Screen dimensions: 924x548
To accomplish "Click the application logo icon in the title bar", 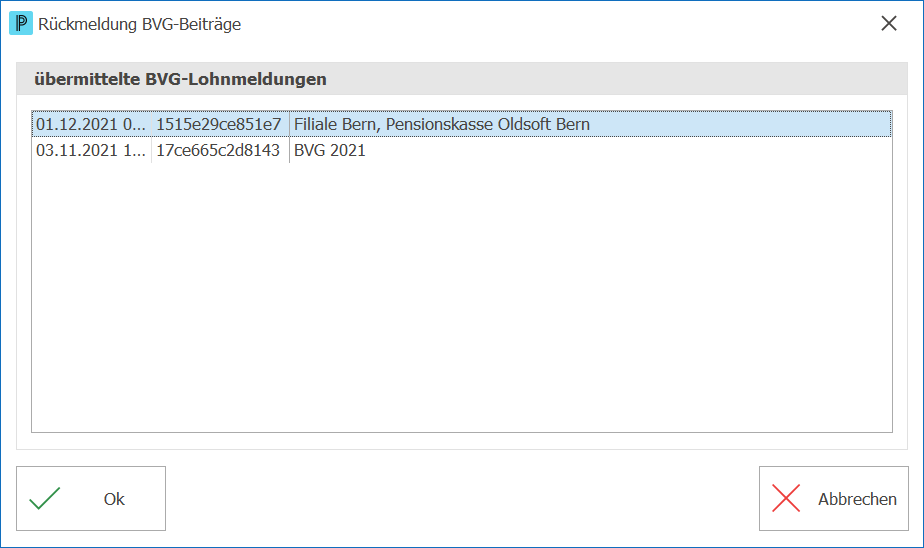I will pos(21,24).
